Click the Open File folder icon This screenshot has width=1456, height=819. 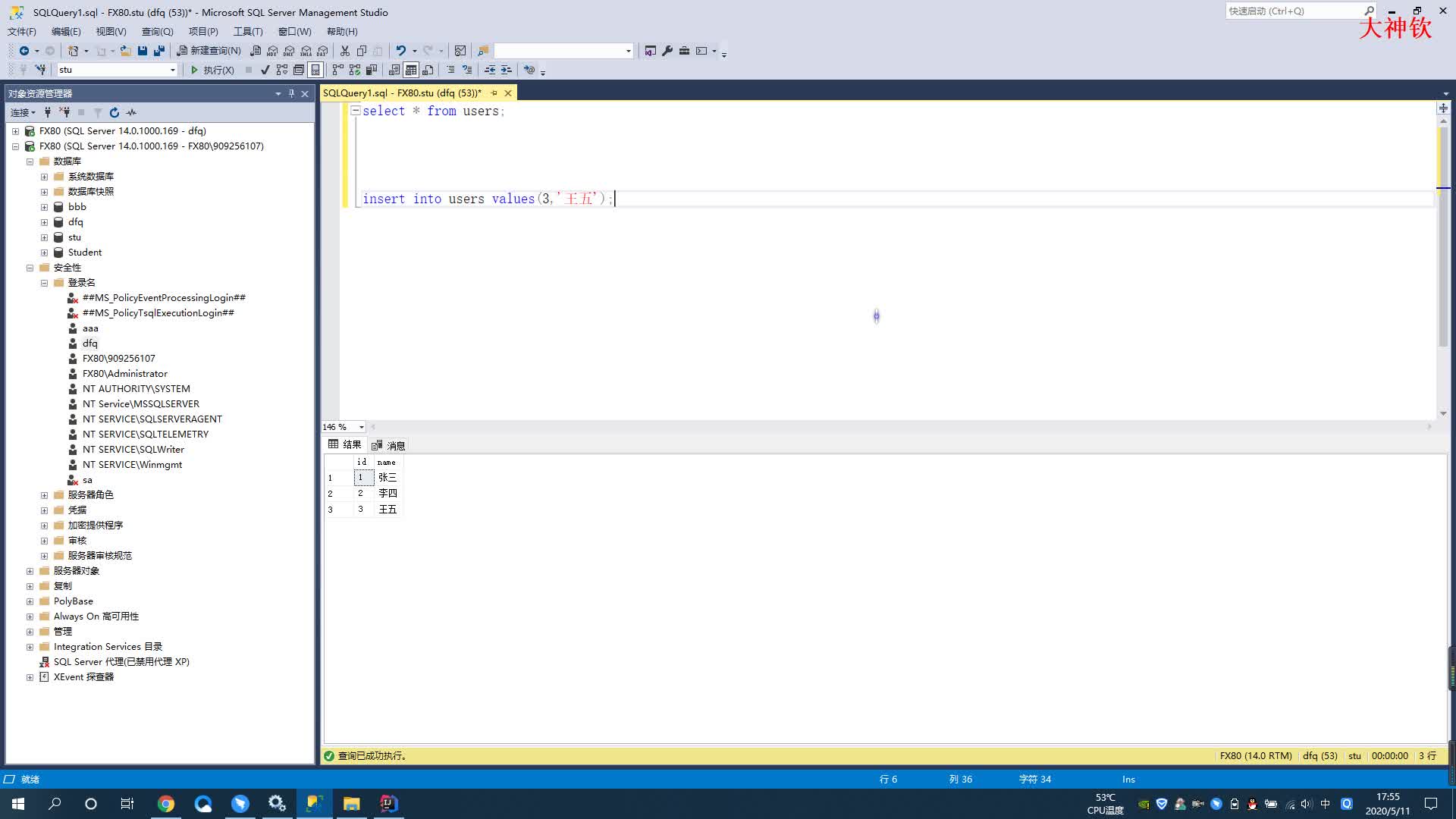coord(126,51)
